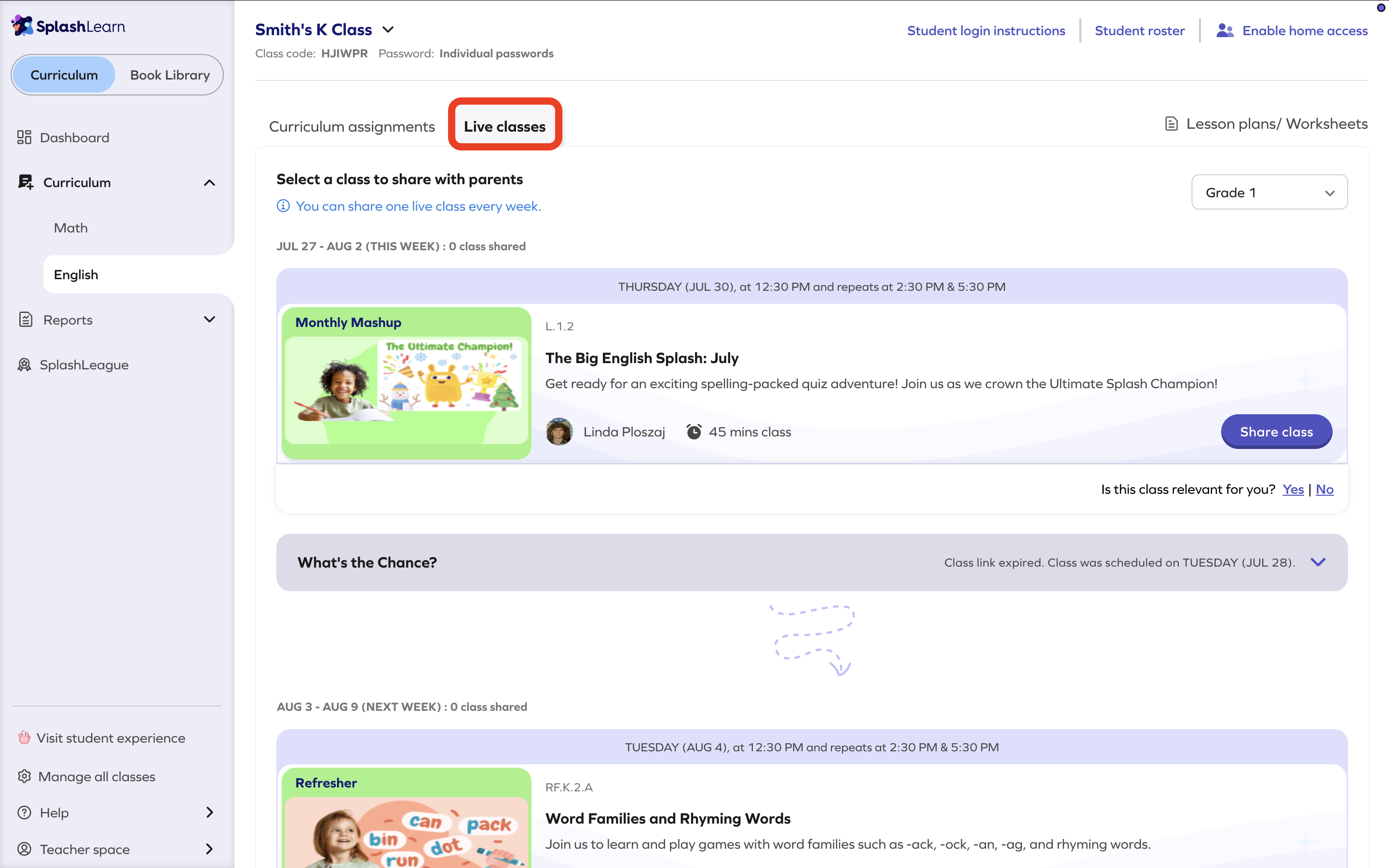Collapse the Curriculum sidebar section
Viewport: 1389px width, 868px height.
209,183
